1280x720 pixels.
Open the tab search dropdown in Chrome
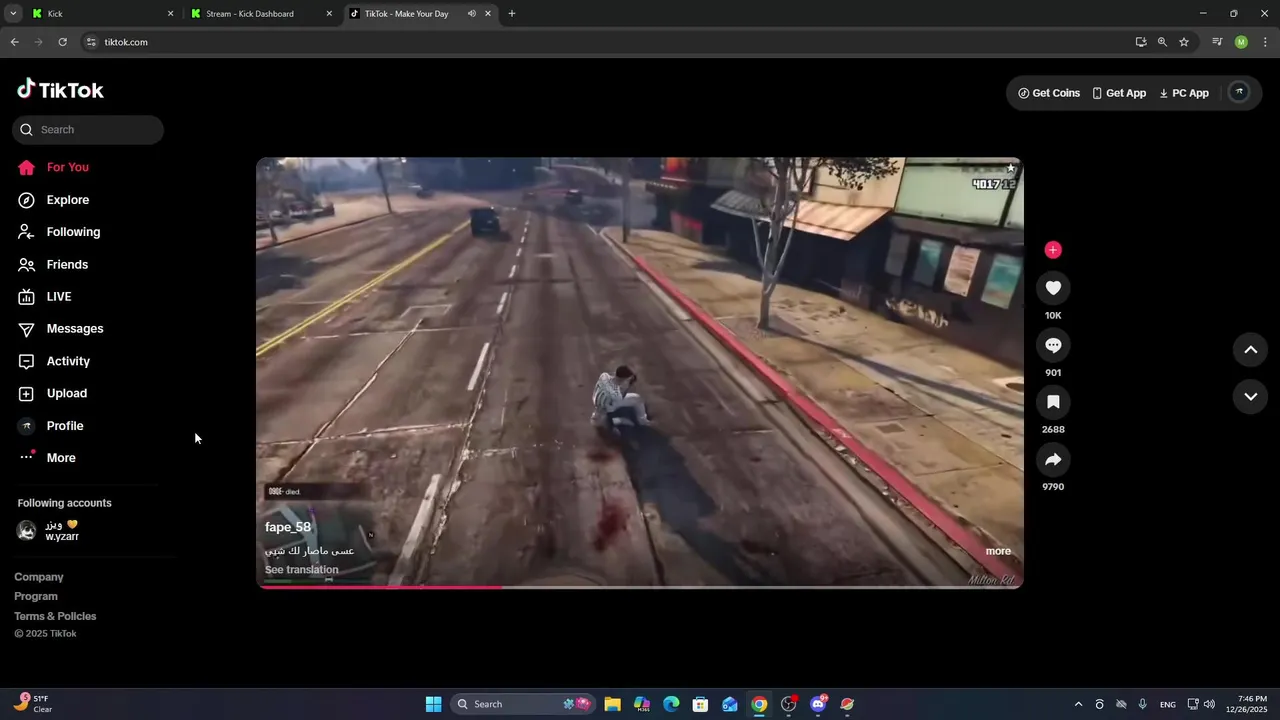[x=13, y=14]
